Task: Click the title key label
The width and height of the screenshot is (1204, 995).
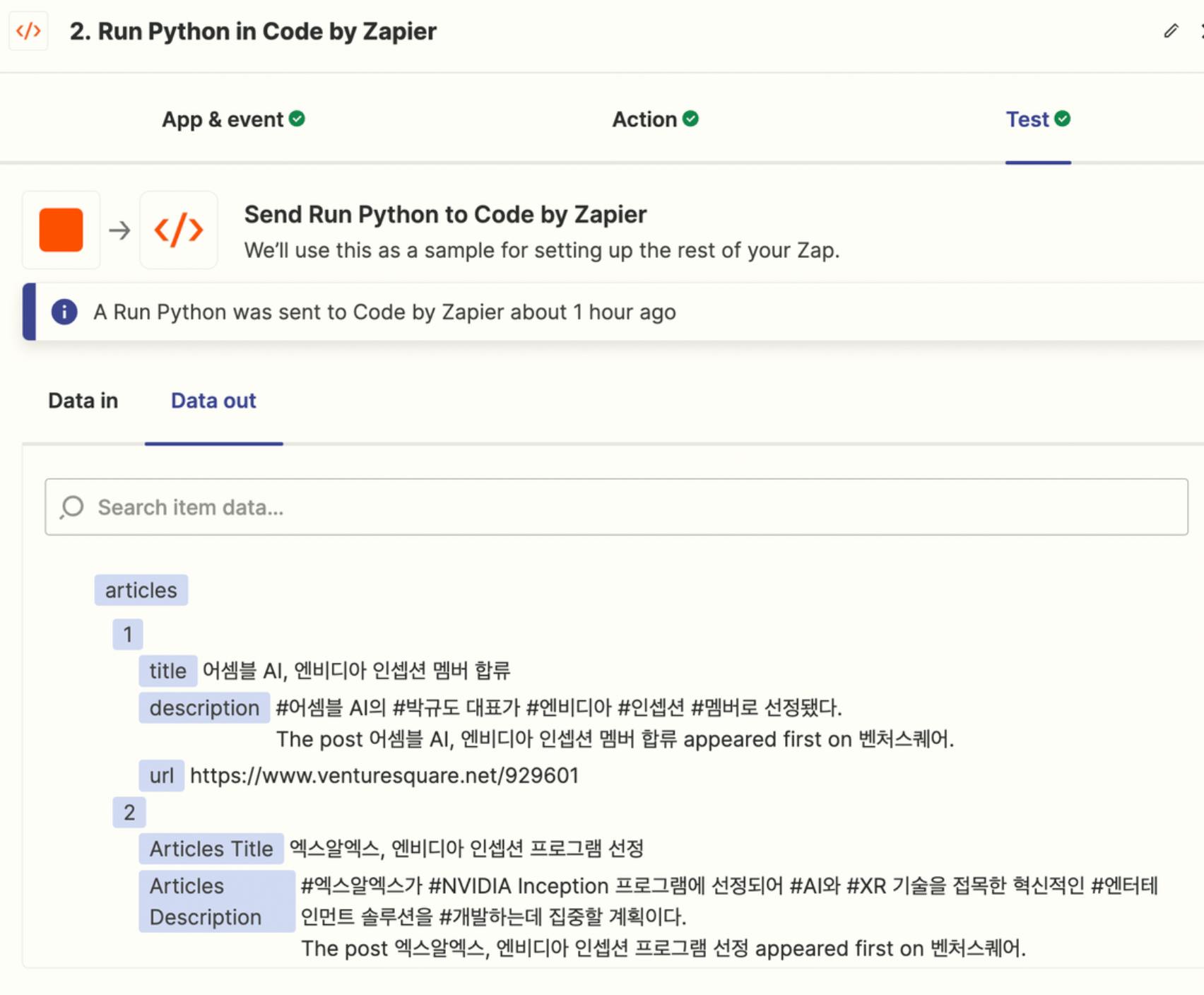Action: (167, 671)
